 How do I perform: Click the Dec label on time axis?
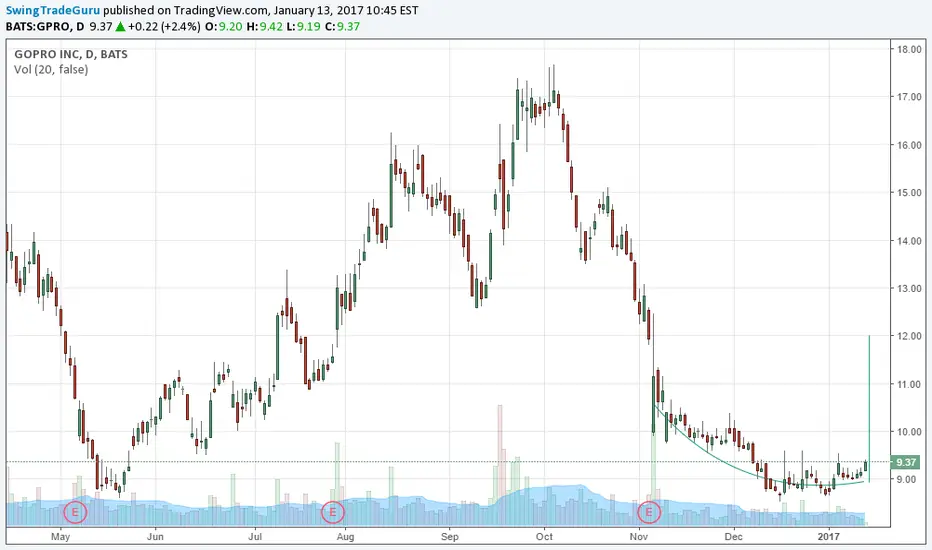tap(733, 536)
